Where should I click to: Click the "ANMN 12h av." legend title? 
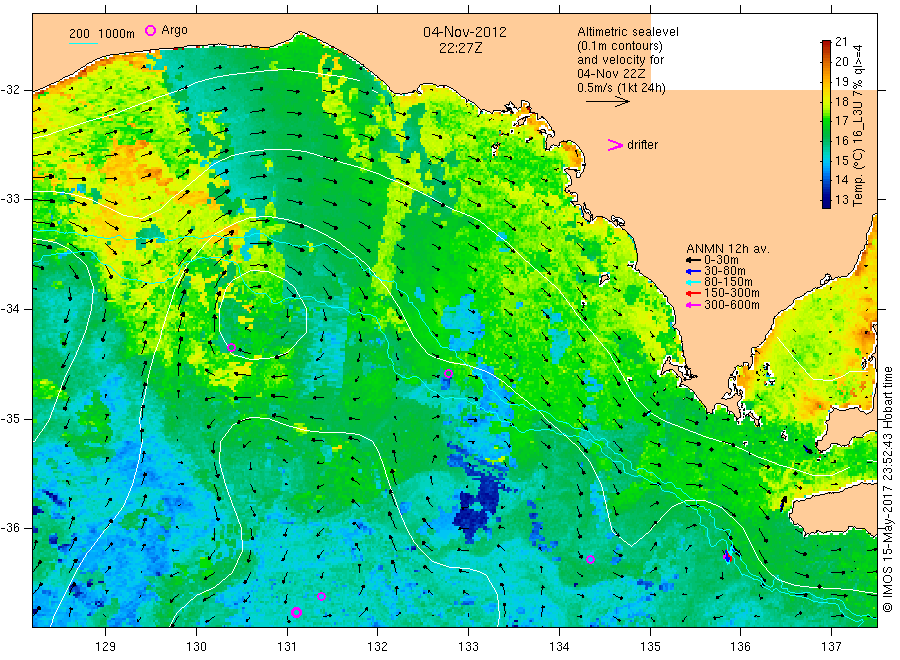coord(728,249)
